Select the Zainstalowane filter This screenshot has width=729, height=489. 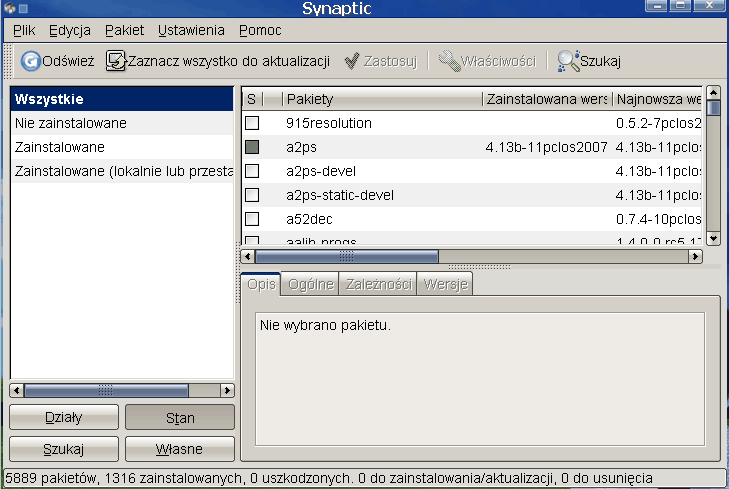pyautogui.click(x=122, y=147)
